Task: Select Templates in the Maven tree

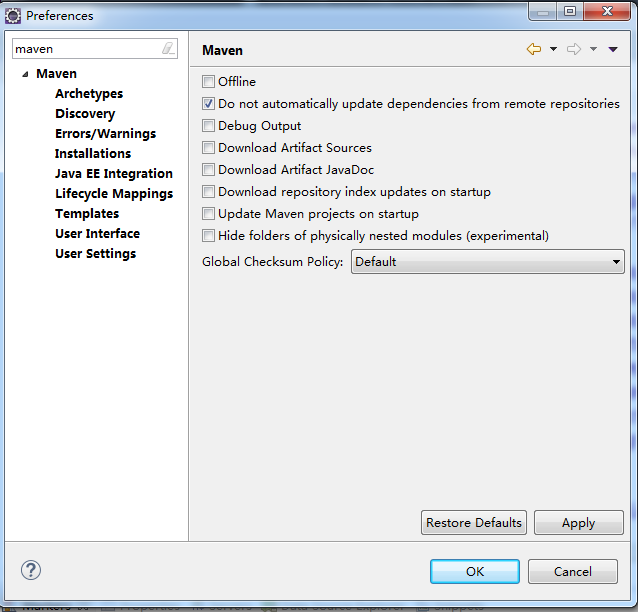Action: 87,214
